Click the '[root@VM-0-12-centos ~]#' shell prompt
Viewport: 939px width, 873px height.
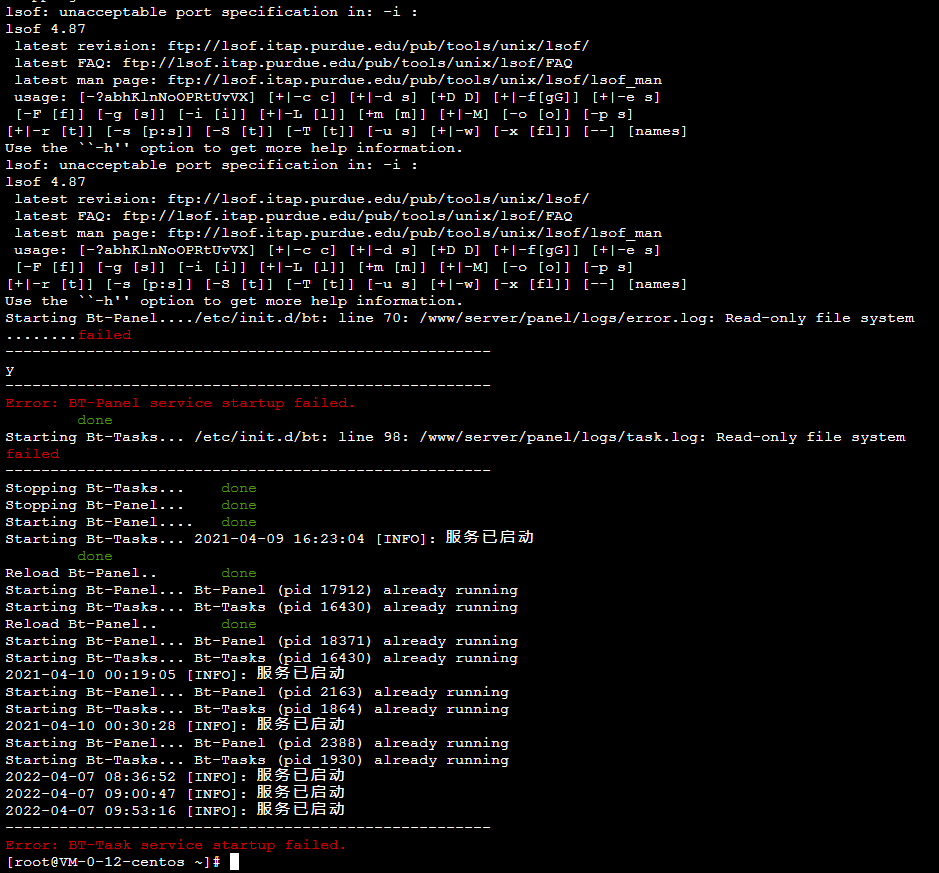pyautogui.click(x=113, y=862)
